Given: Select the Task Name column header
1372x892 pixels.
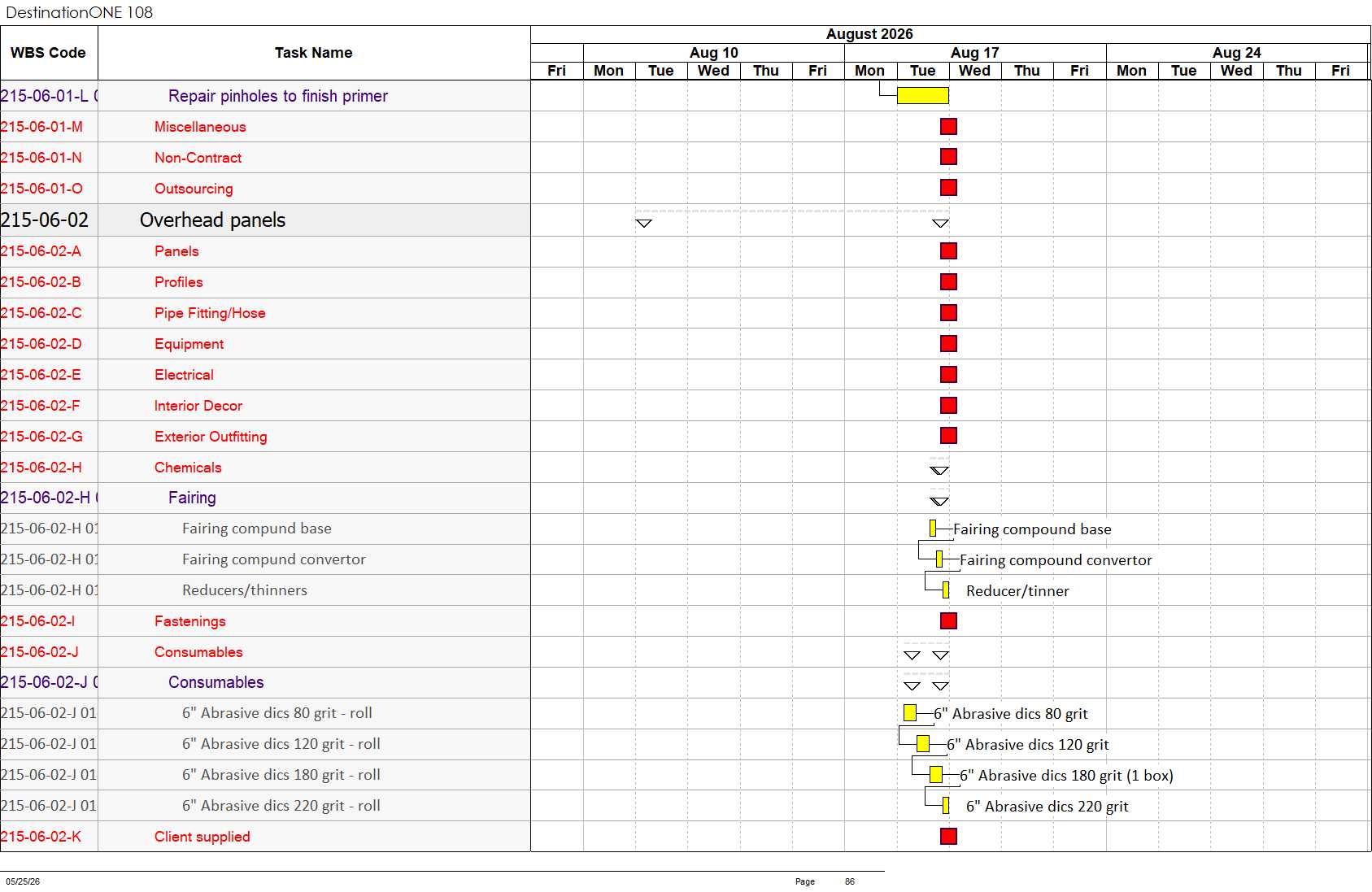Looking at the screenshot, I should [x=314, y=53].
